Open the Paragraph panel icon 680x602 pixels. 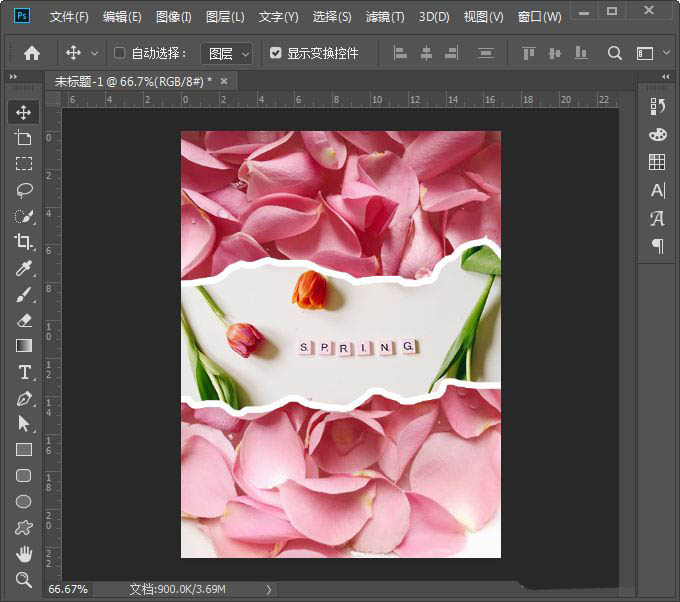658,246
